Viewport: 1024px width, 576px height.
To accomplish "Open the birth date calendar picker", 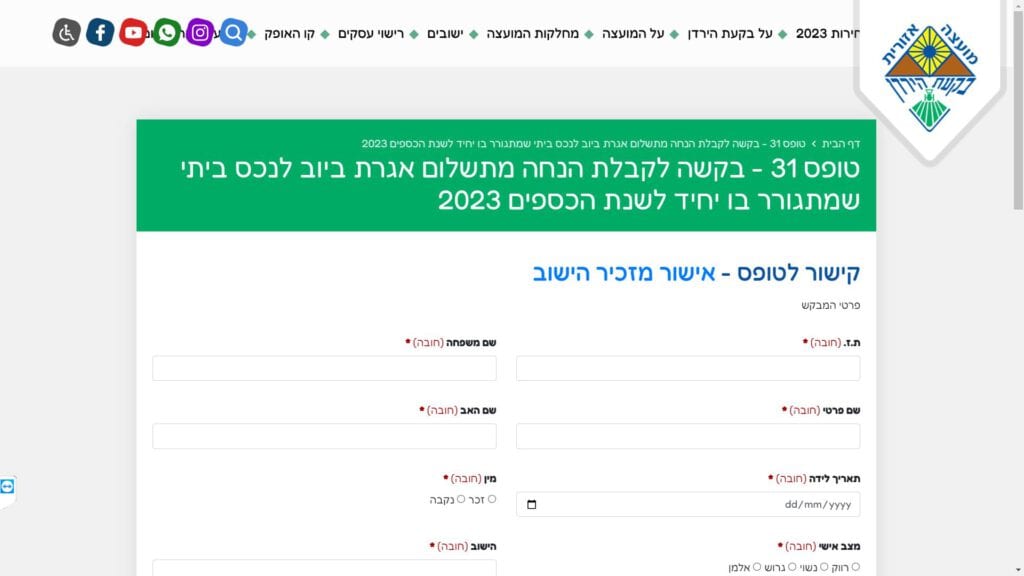I will (531, 504).
